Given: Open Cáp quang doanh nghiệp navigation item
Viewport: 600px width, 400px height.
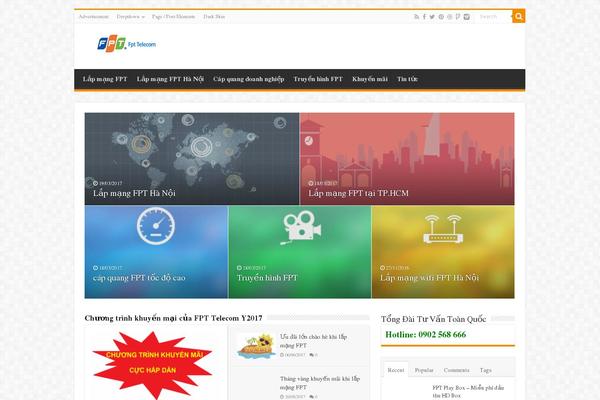Looking at the screenshot, I should pyautogui.click(x=249, y=79).
